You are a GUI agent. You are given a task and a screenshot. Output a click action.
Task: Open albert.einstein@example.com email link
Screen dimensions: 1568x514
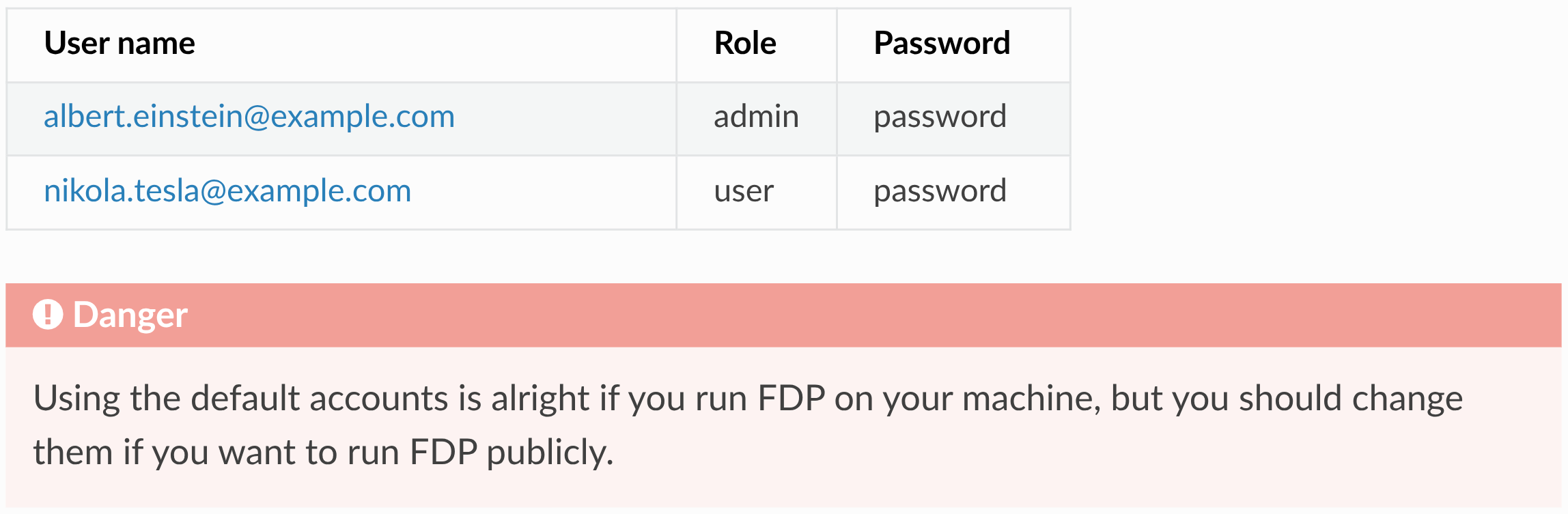click(249, 116)
